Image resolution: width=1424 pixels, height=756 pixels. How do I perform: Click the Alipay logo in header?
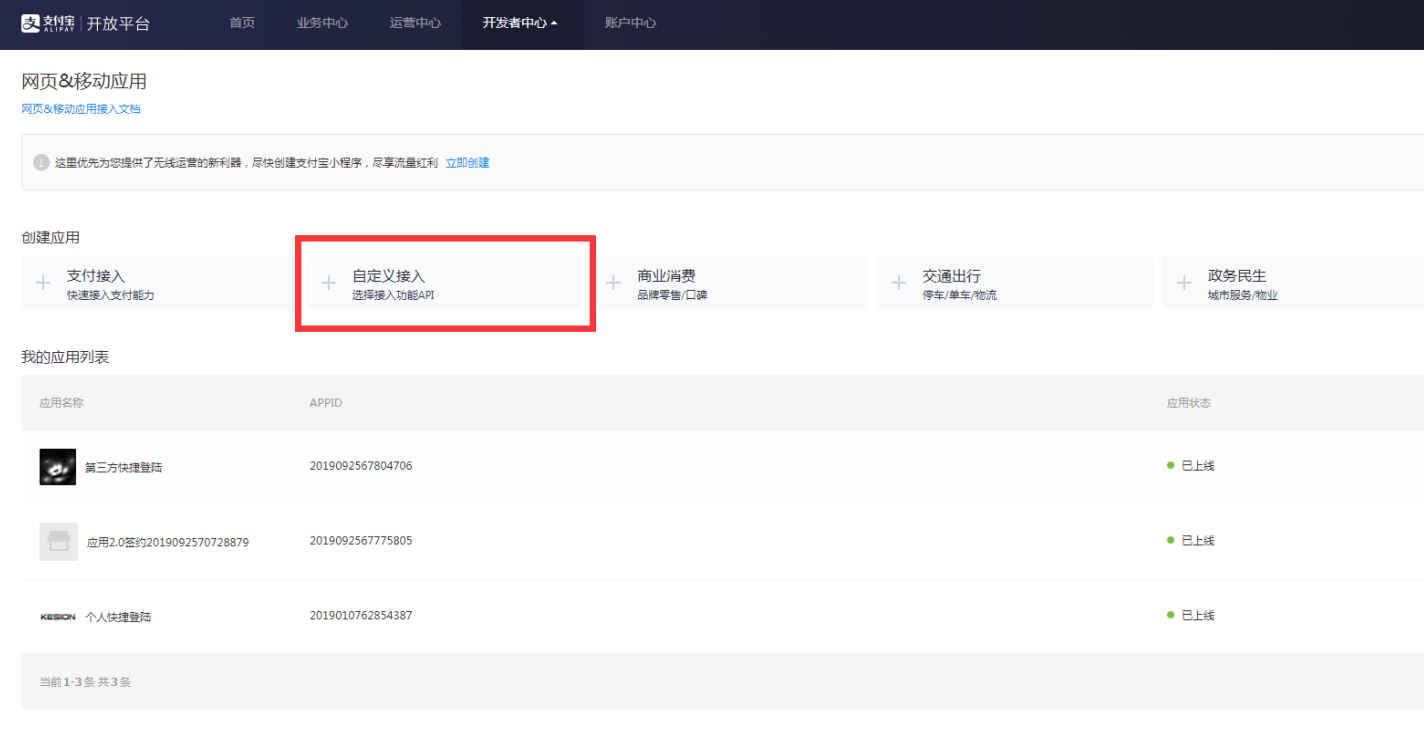(x=49, y=23)
